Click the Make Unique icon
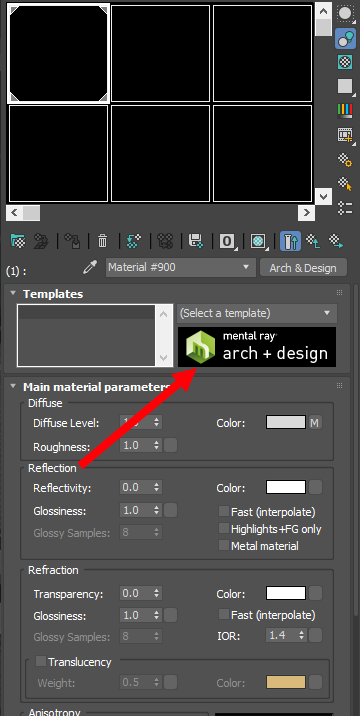The height and width of the screenshot is (716, 360). 164,240
